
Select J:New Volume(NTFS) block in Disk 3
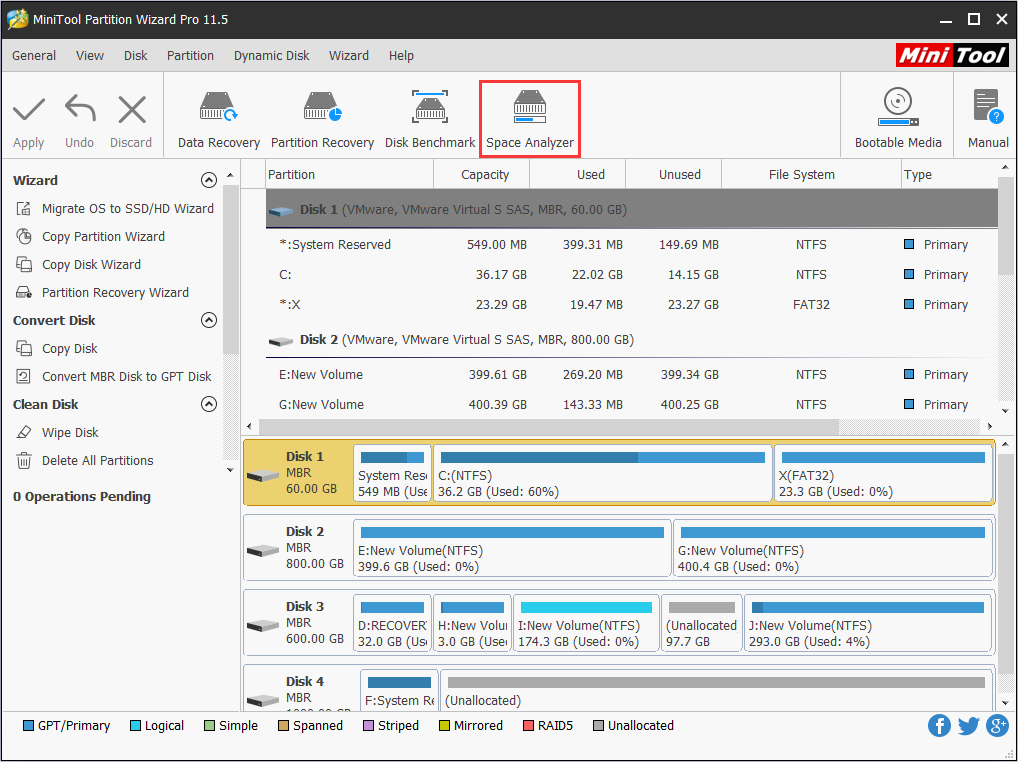coord(867,623)
